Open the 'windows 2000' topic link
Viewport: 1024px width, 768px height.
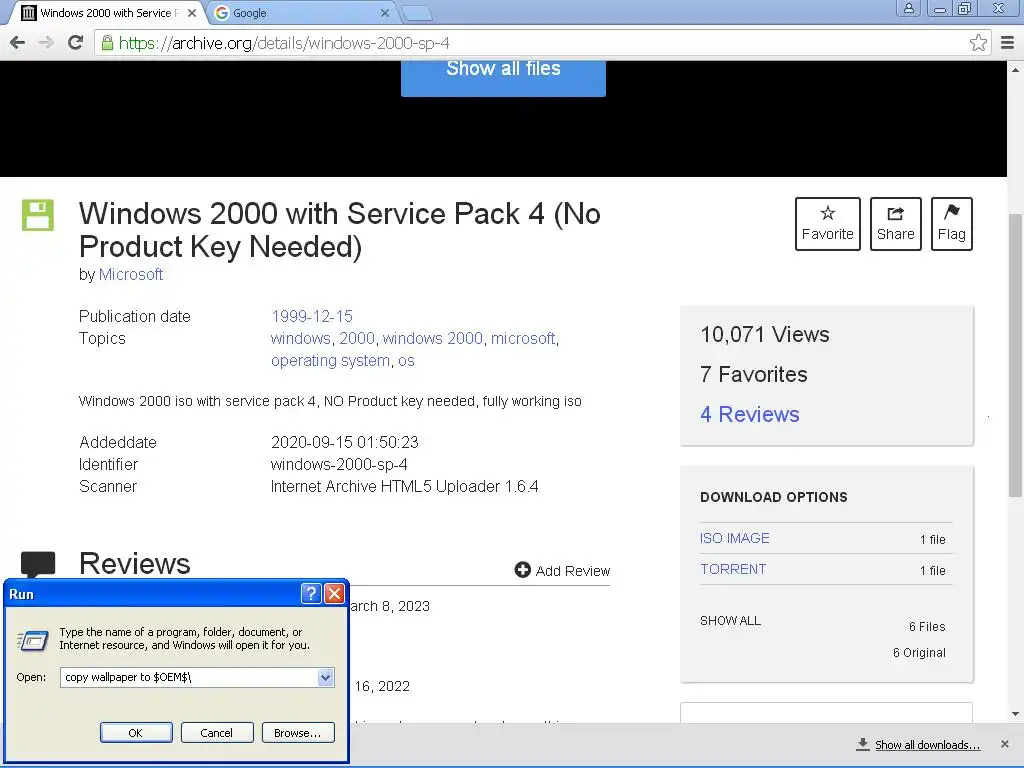point(432,338)
